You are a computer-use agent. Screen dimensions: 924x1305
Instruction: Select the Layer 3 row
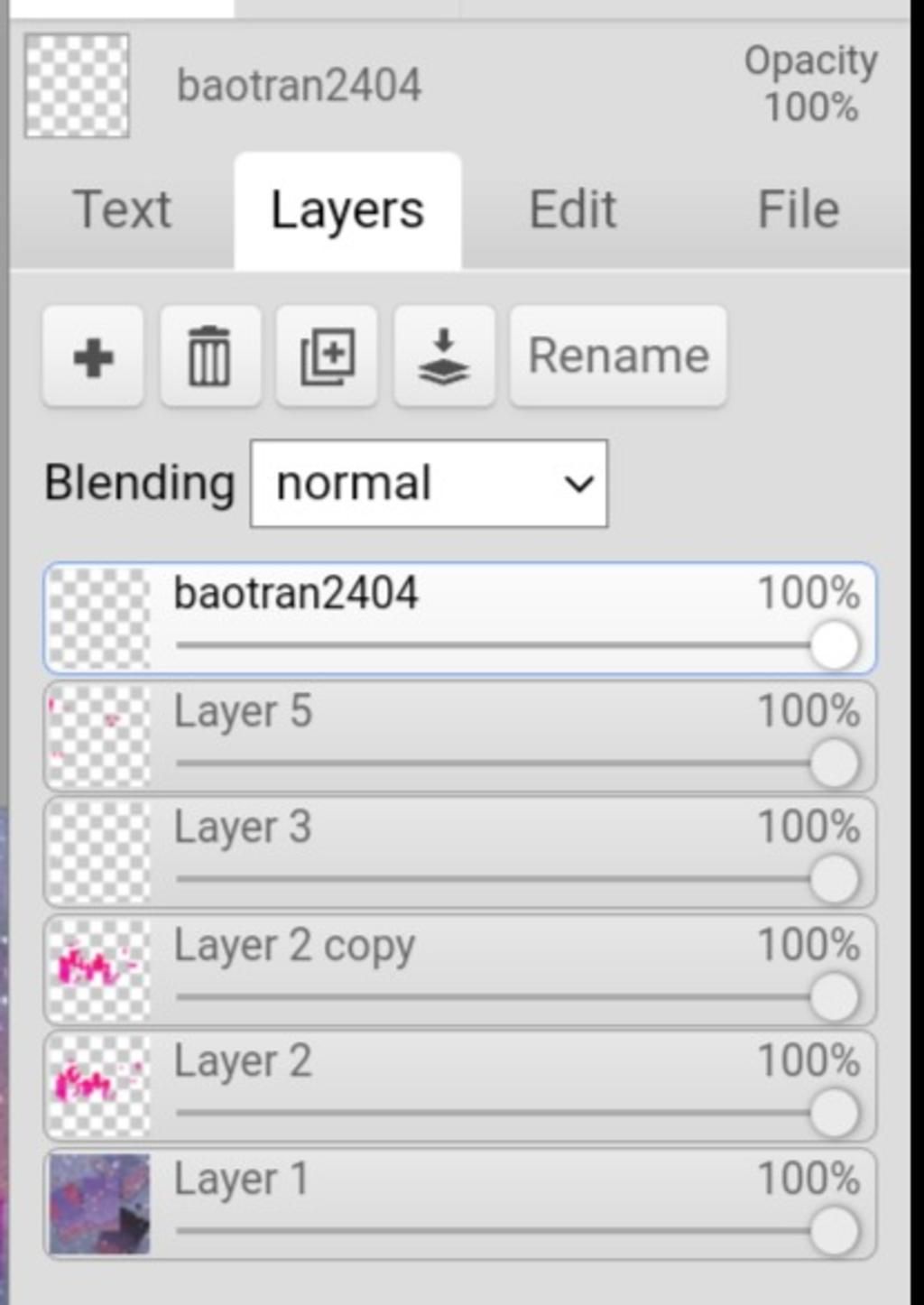point(451,828)
